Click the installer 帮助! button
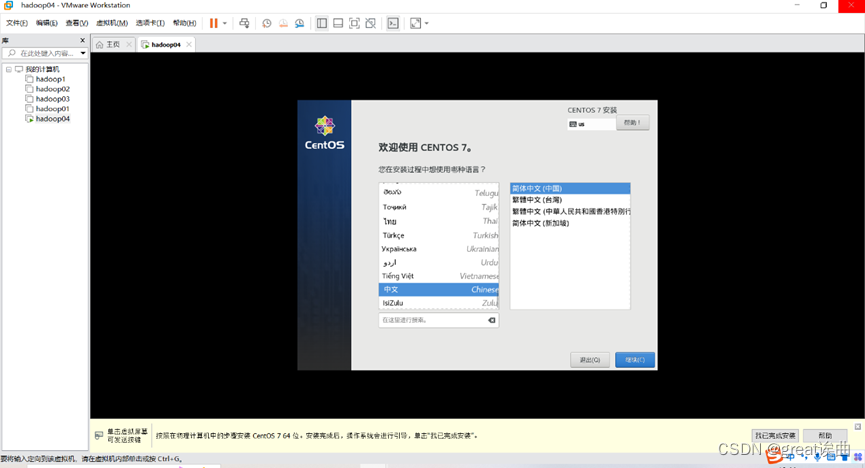 click(x=633, y=123)
